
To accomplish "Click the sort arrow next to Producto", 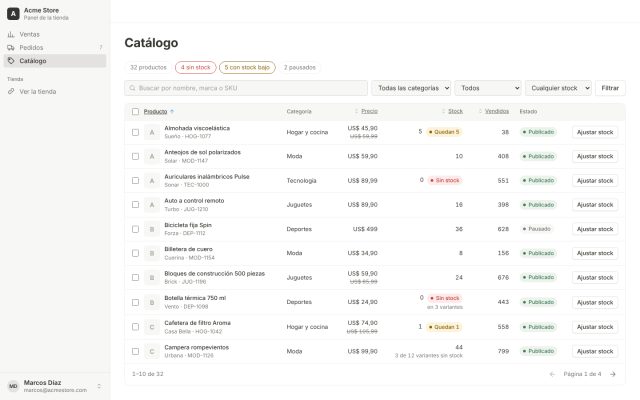I will (172, 111).
